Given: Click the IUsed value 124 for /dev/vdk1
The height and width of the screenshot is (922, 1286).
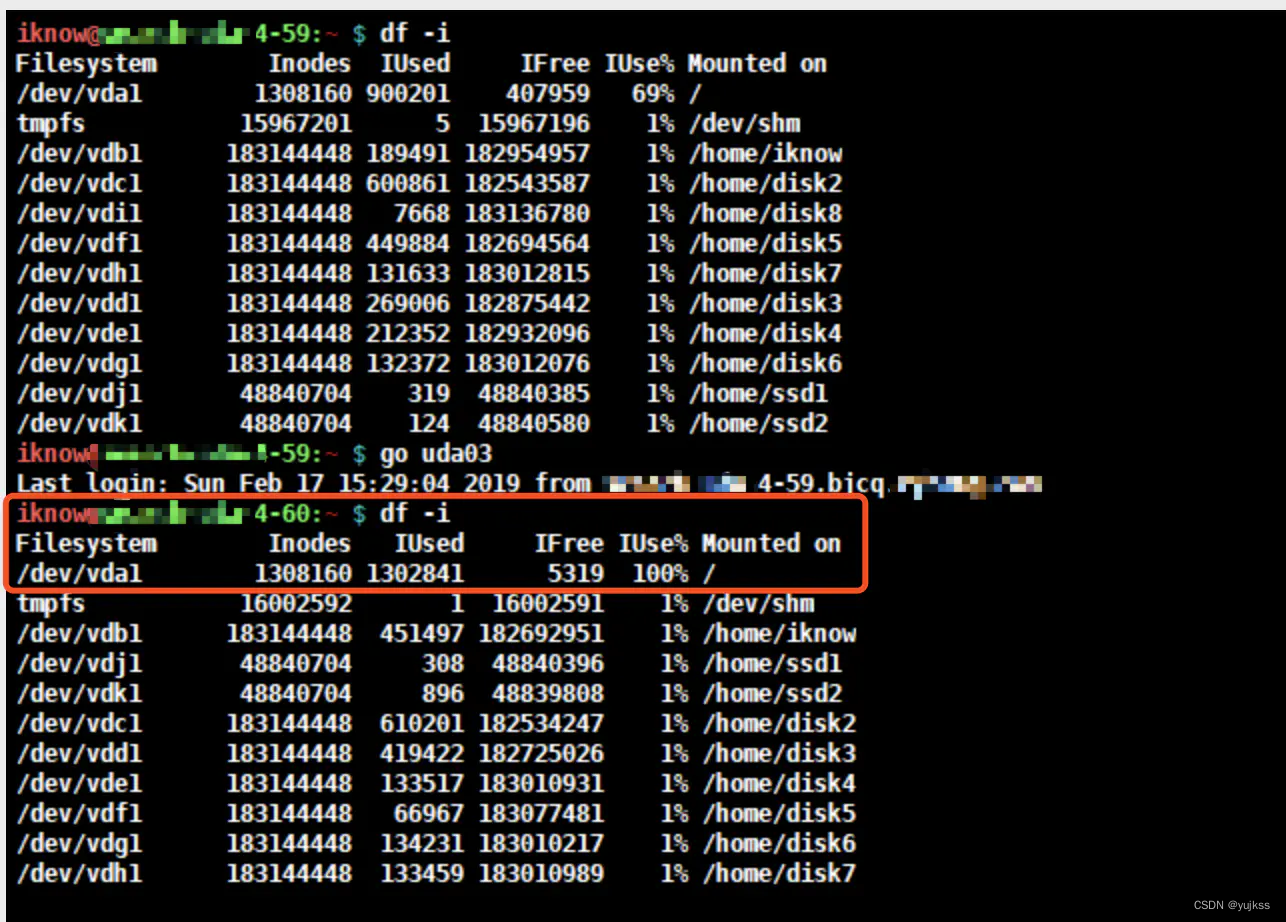Looking at the screenshot, I should tap(429, 424).
